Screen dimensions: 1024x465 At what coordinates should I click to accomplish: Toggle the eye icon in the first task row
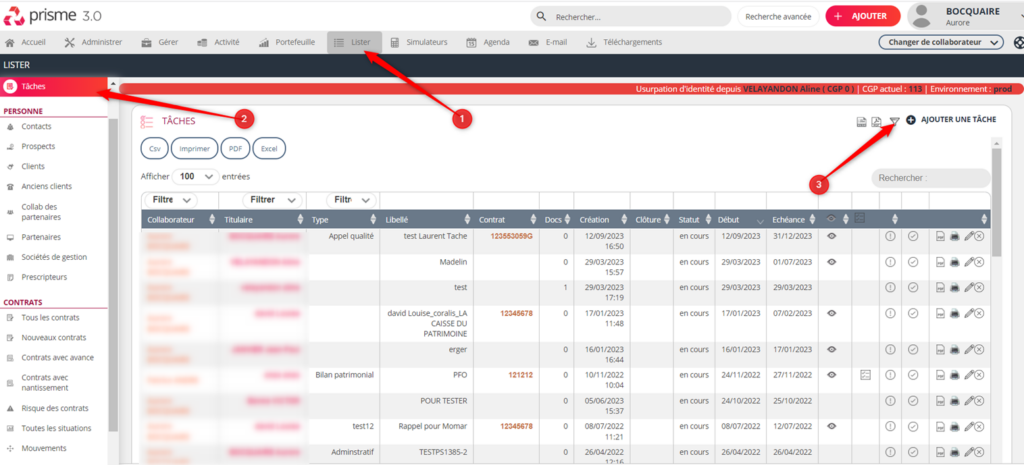click(831, 236)
